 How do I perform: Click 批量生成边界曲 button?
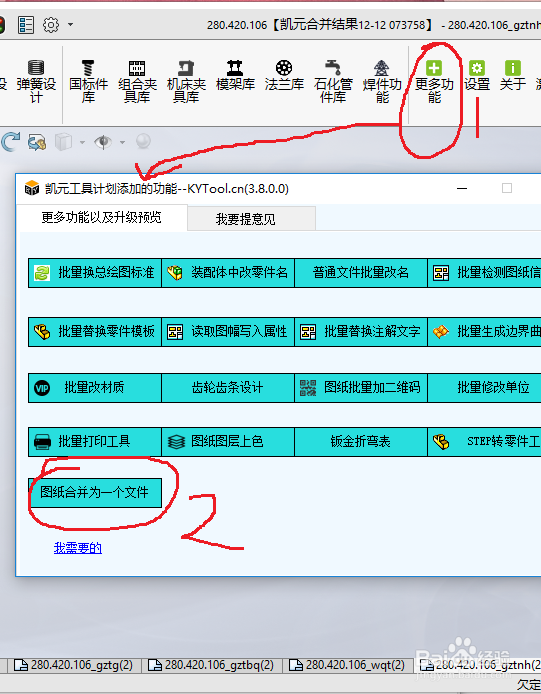484,332
